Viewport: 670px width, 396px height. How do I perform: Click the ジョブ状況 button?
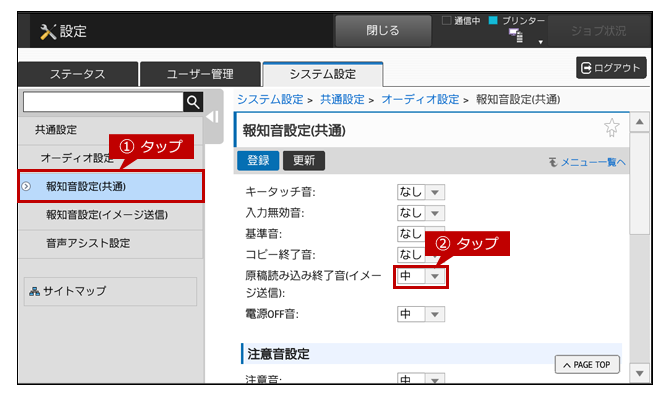(x=599, y=31)
